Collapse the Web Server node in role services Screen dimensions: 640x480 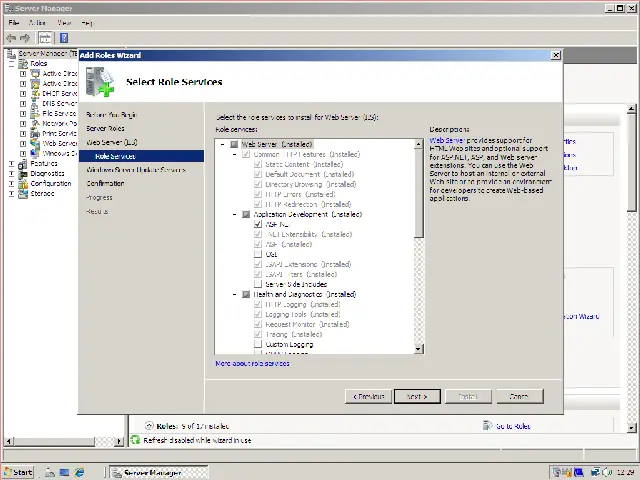[222, 144]
